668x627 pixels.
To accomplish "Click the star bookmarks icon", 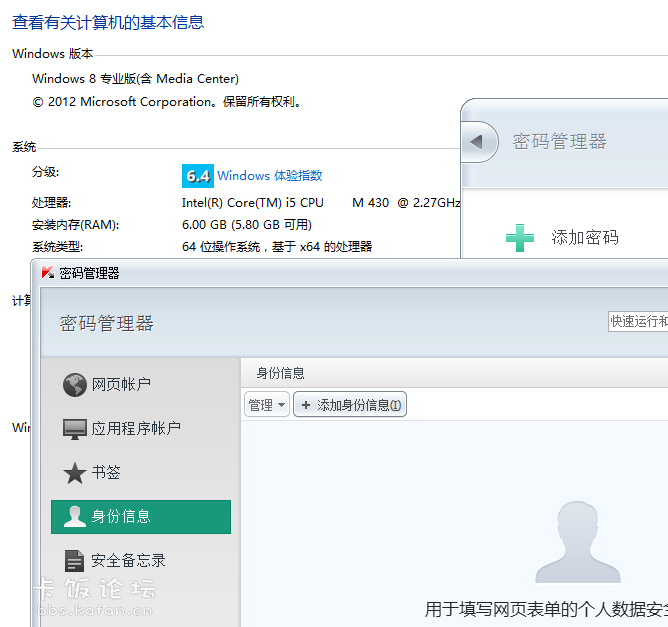I will click(x=75, y=473).
